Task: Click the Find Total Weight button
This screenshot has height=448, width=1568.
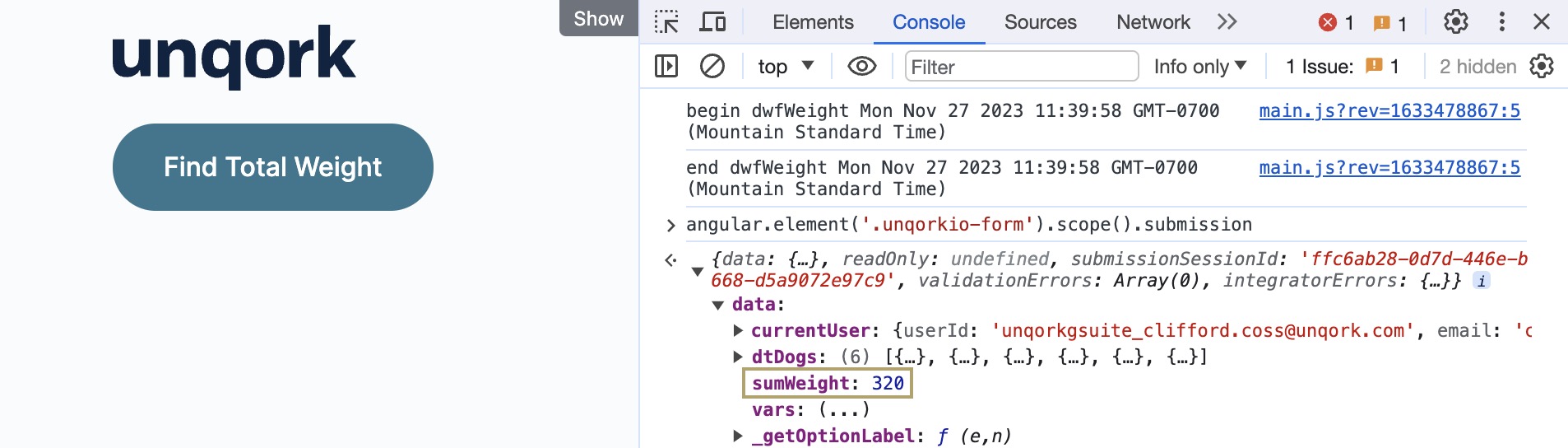Action: coord(272,167)
